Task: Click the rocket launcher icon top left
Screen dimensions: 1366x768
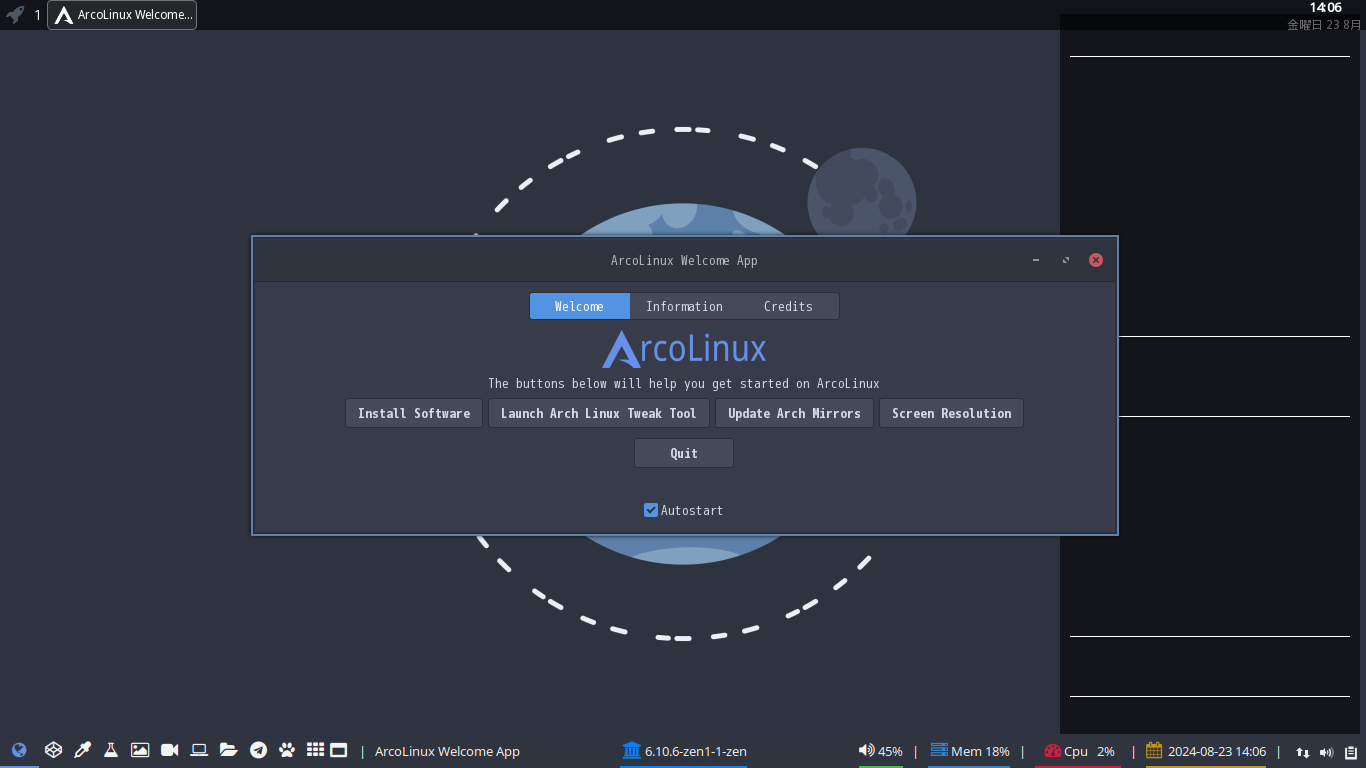Action: (15, 15)
